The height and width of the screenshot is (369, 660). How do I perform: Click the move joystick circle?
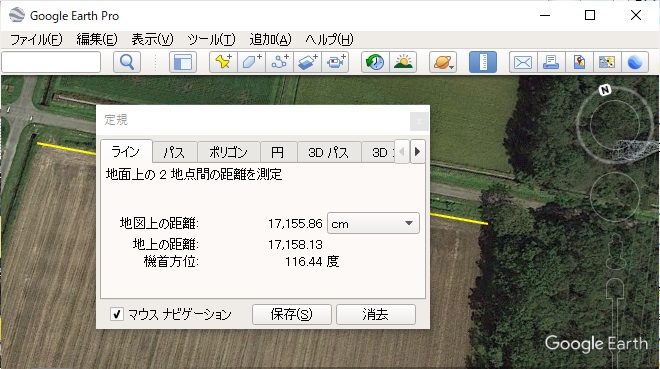click(615, 196)
